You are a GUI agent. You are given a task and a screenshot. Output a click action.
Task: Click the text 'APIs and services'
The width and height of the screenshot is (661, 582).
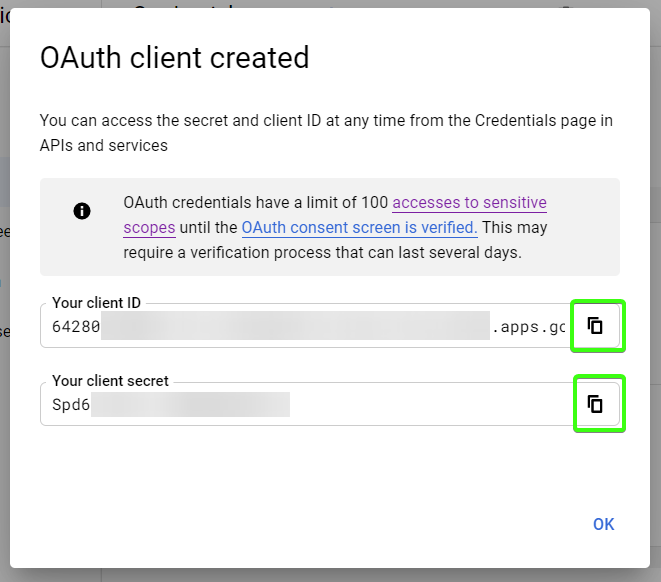[x=104, y=145]
